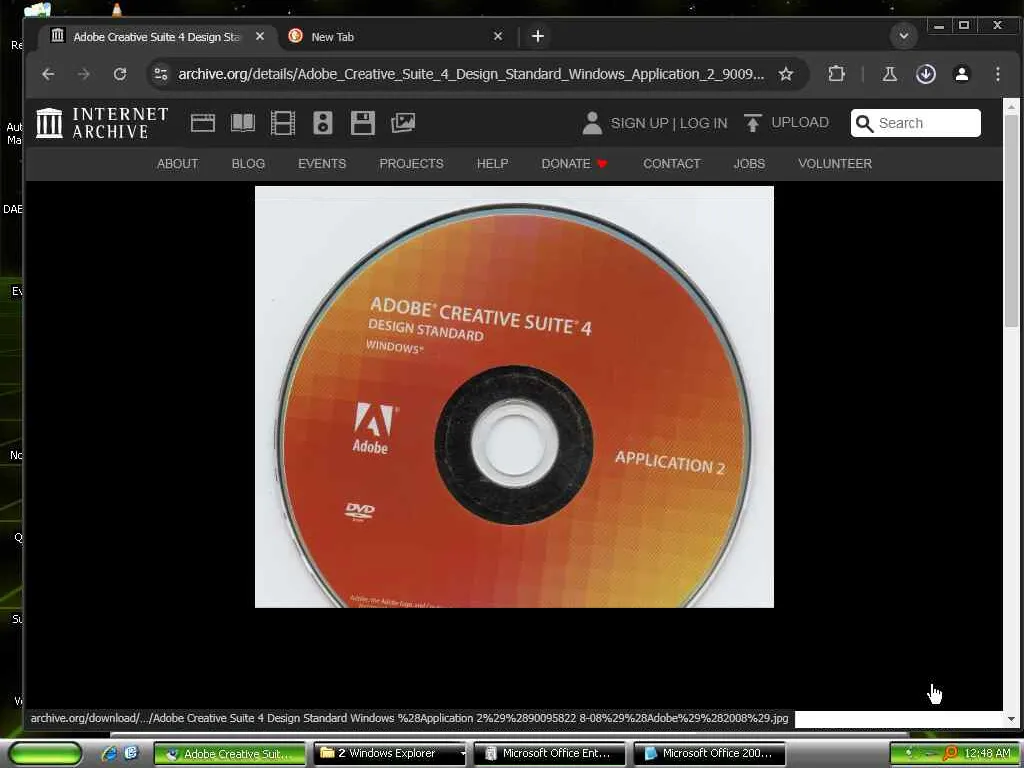Expand the Windows Explorer taskbar group arrow

point(462,754)
